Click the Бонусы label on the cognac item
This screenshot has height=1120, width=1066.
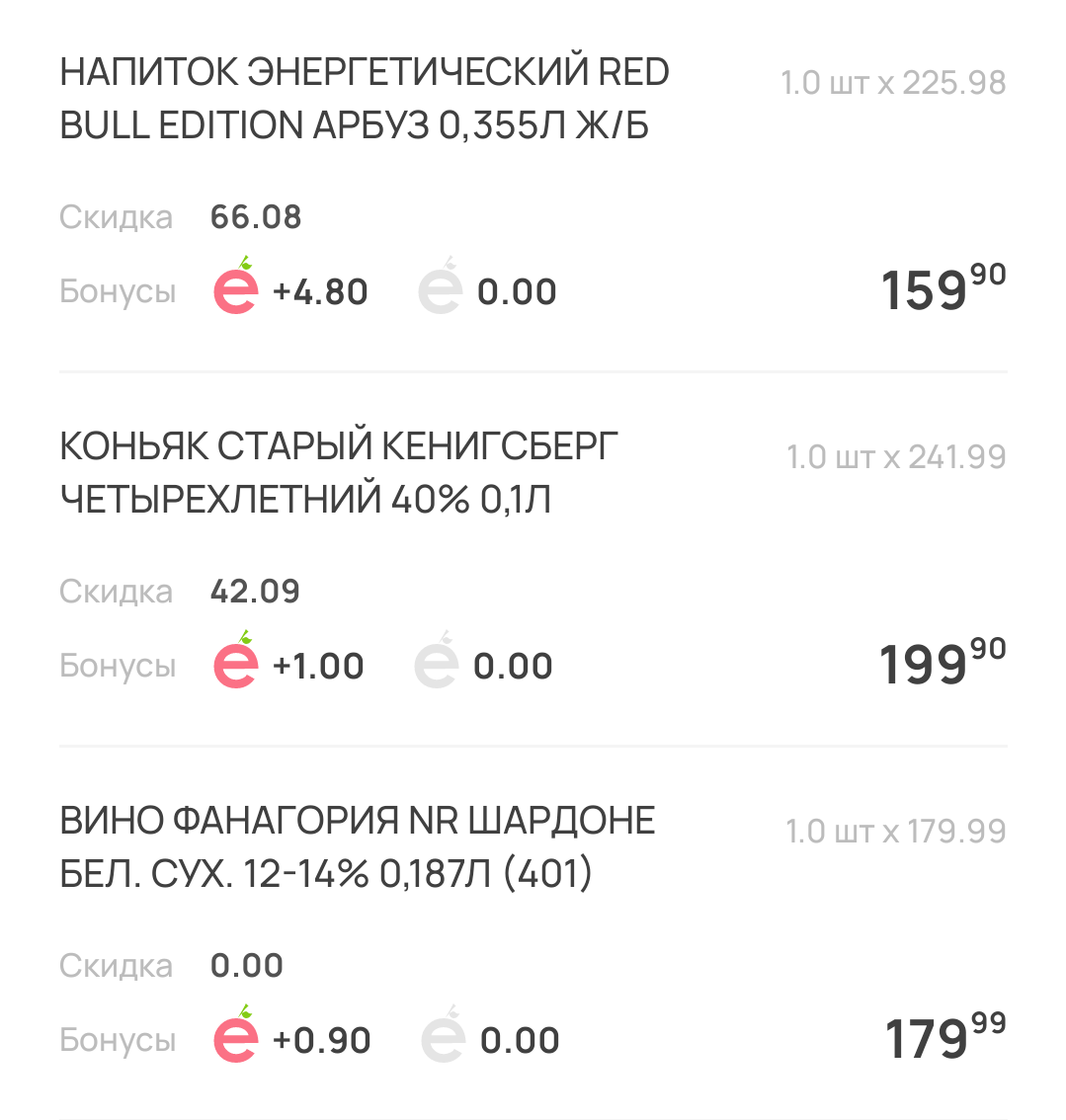[118, 666]
